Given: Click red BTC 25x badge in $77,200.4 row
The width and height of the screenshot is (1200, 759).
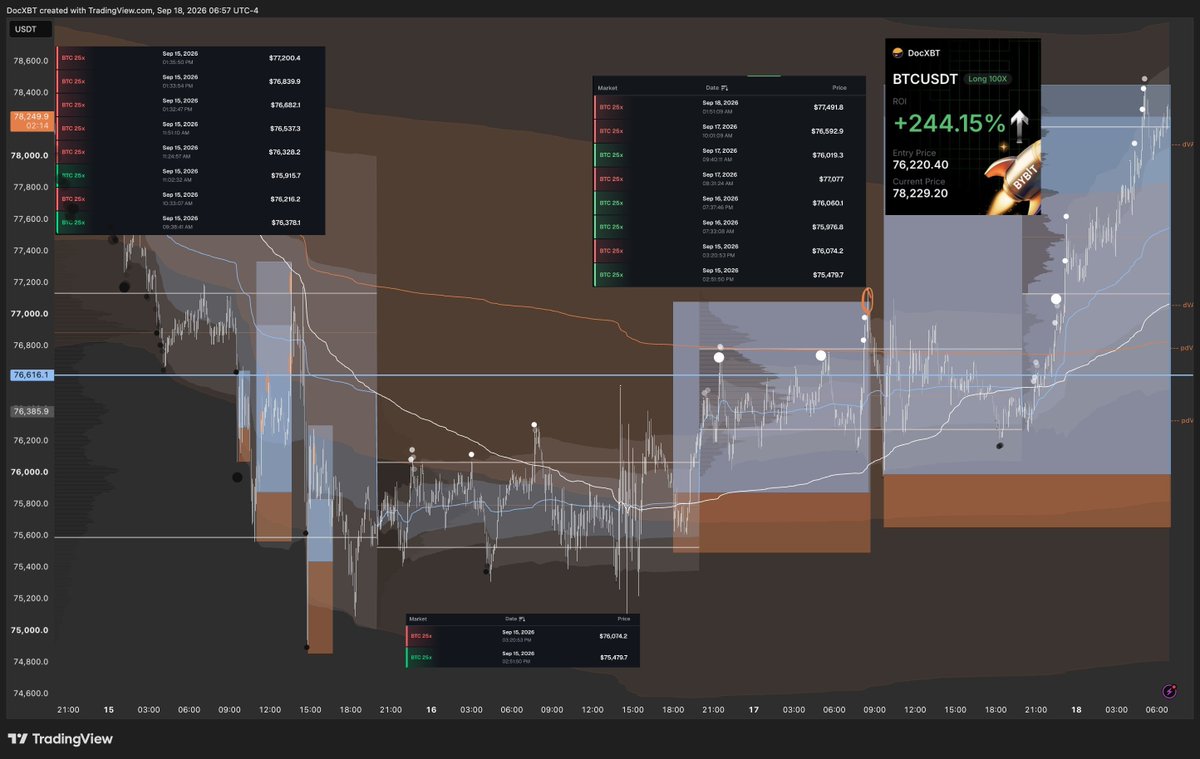Looking at the screenshot, I should click(73, 58).
